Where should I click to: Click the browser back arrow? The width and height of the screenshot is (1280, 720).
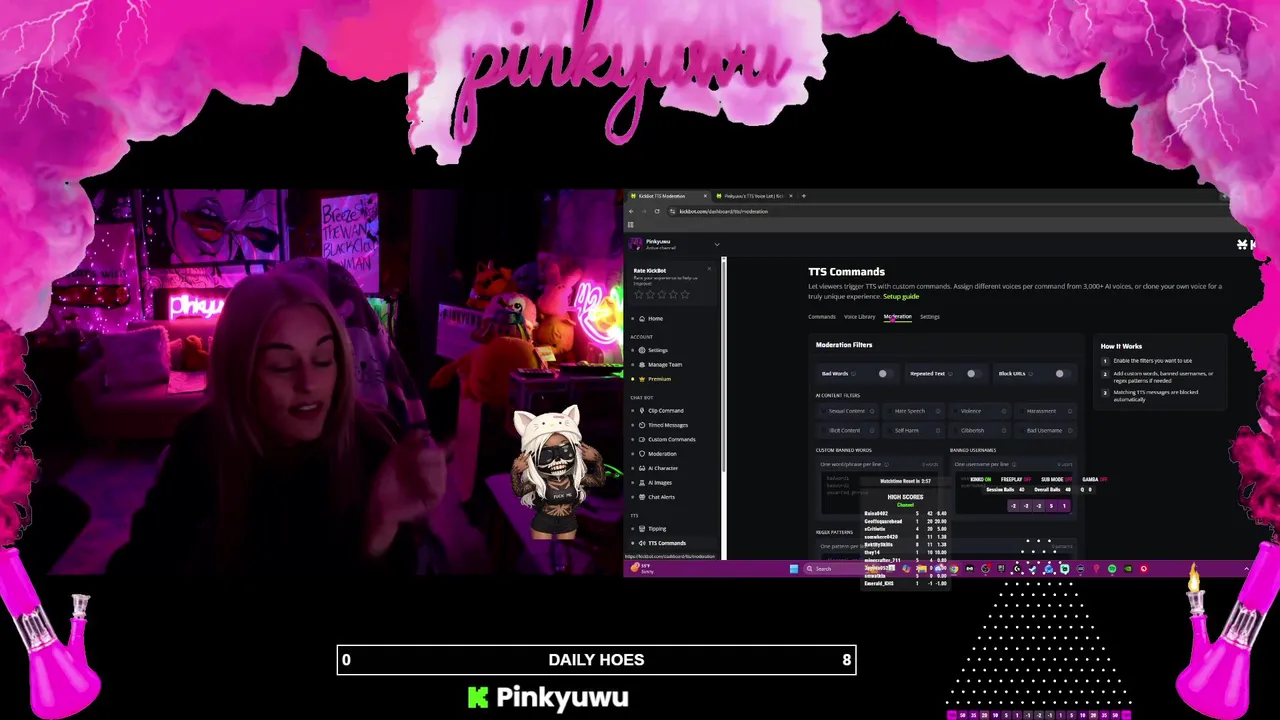pyautogui.click(x=632, y=211)
